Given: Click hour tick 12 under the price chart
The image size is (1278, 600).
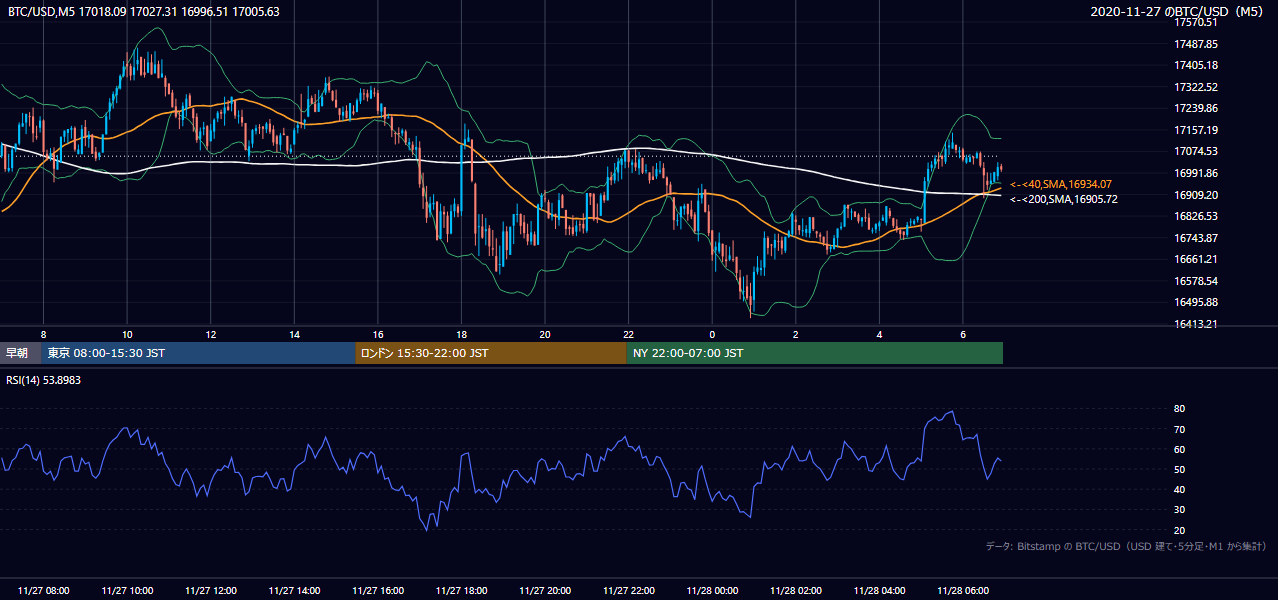Looking at the screenshot, I should tap(211, 334).
